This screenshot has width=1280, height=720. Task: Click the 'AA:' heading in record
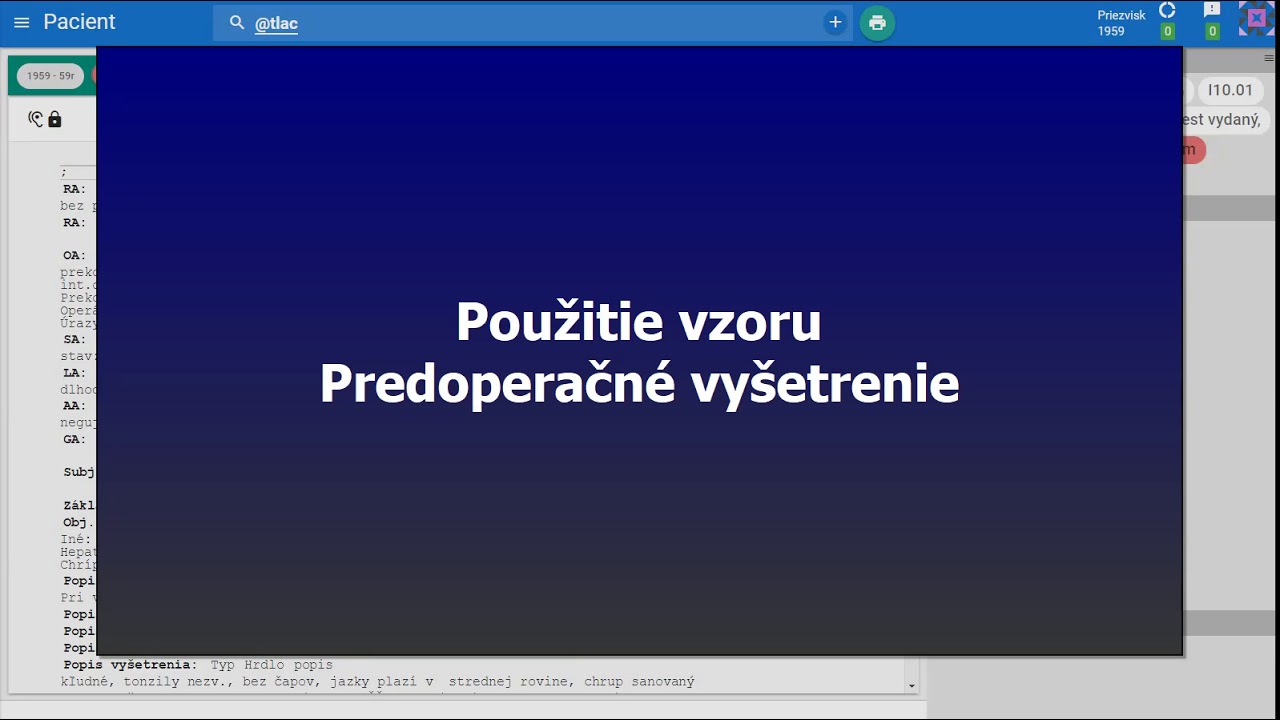point(74,406)
